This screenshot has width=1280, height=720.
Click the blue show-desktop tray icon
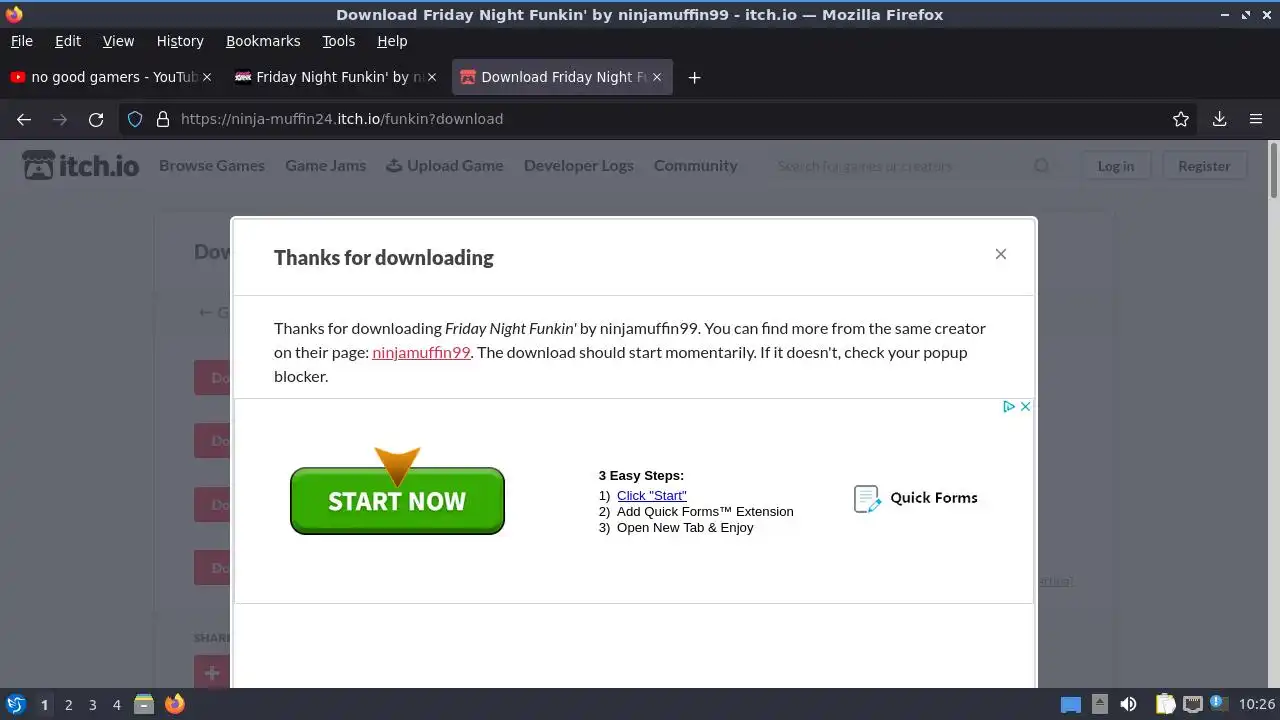click(x=1071, y=705)
